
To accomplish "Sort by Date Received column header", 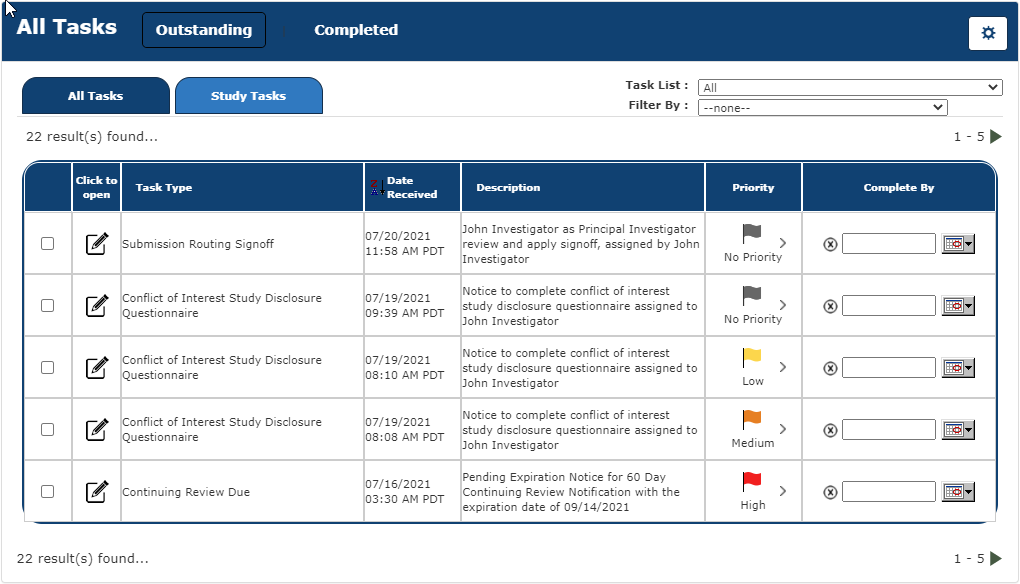I will coord(412,187).
